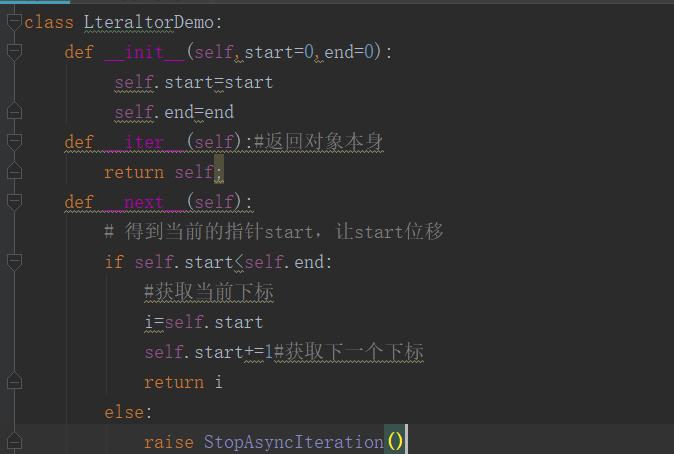This screenshot has width=674, height=454.
Task: Click the highlighted semicolon after return self
Action: 219,172
